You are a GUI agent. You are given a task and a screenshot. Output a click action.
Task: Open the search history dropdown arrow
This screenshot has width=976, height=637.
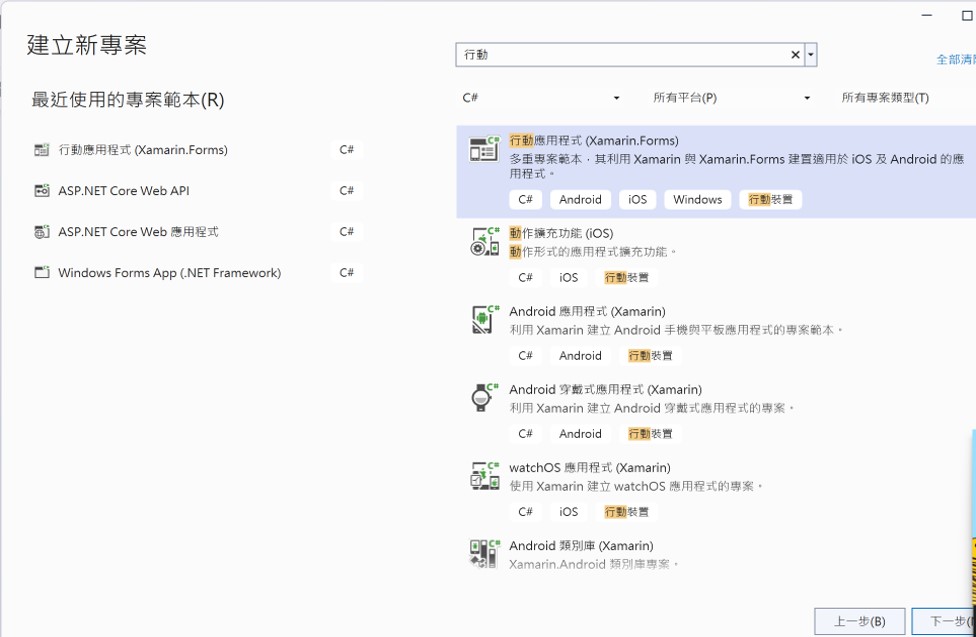pyautogui.click(x=810, y=55)
